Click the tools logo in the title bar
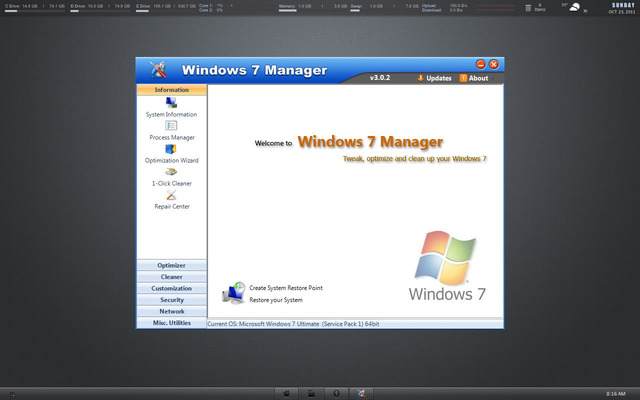This screenshot has height=400, width=640. point(158,70)
